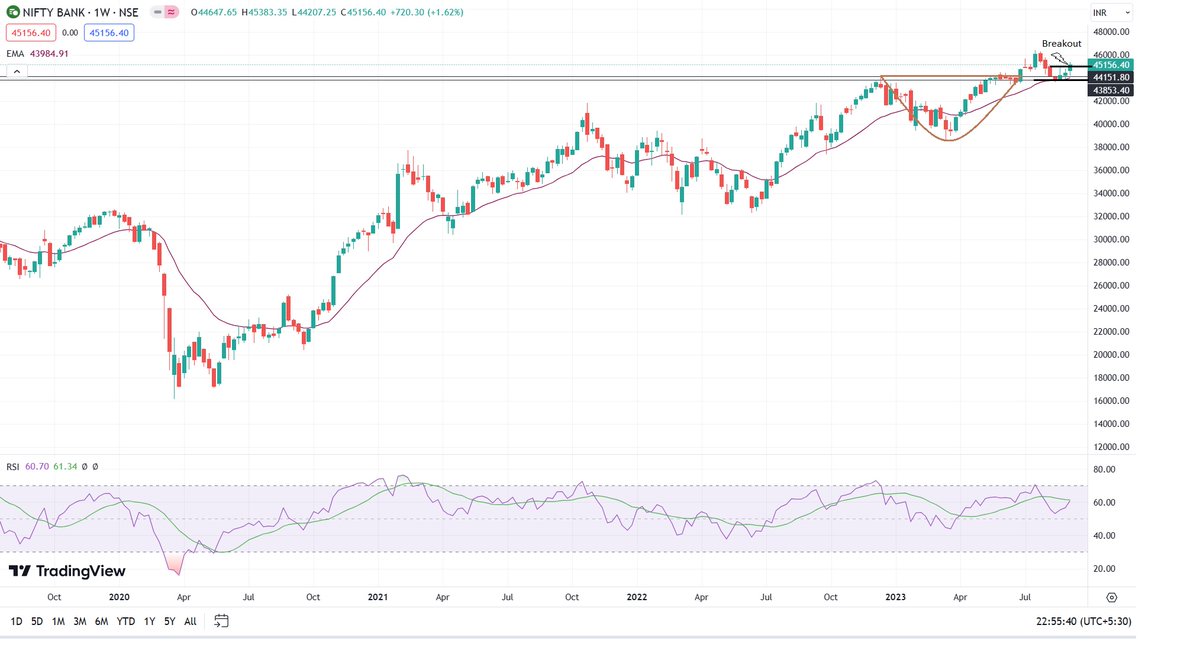Open the Go to date calendar icon
This screenshot has height=667, width=1200.
pyautogui.click(x=220, y=620)
